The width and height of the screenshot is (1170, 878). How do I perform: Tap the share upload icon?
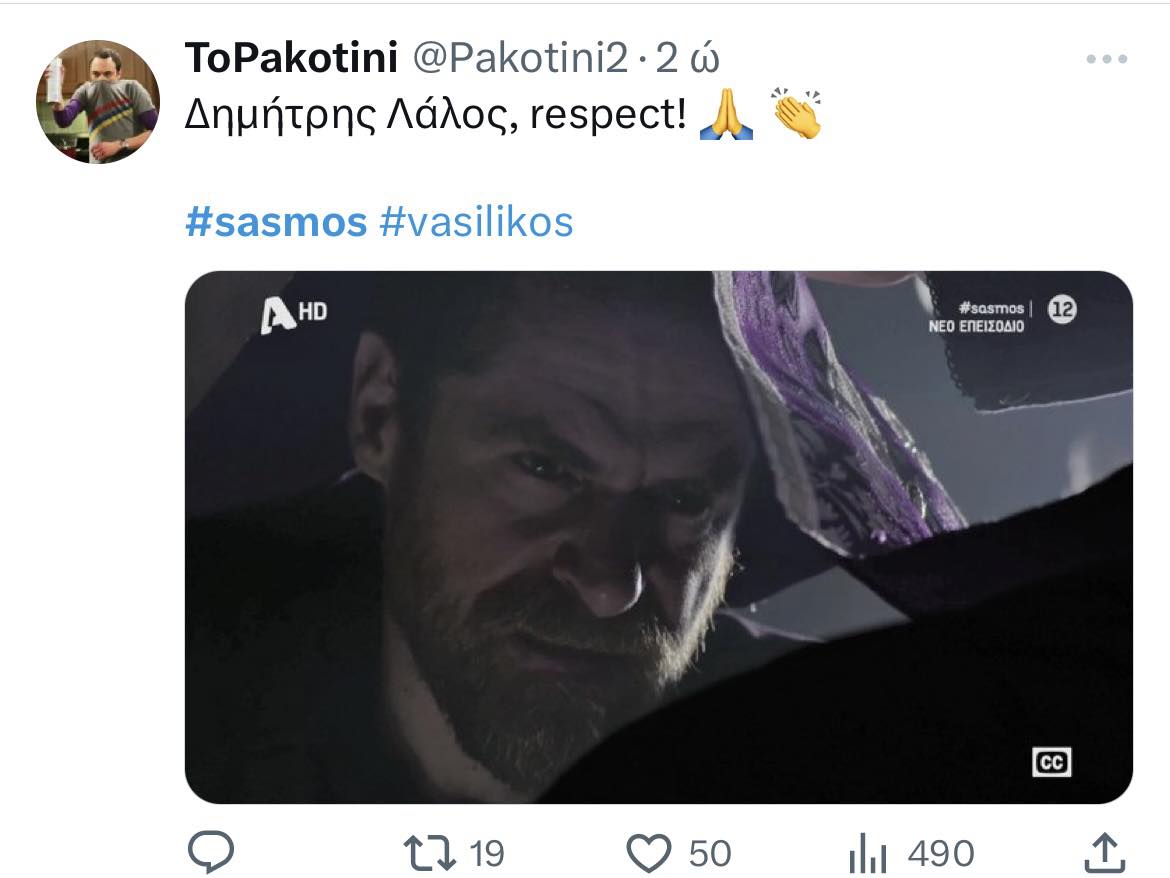pos(1103,853)
